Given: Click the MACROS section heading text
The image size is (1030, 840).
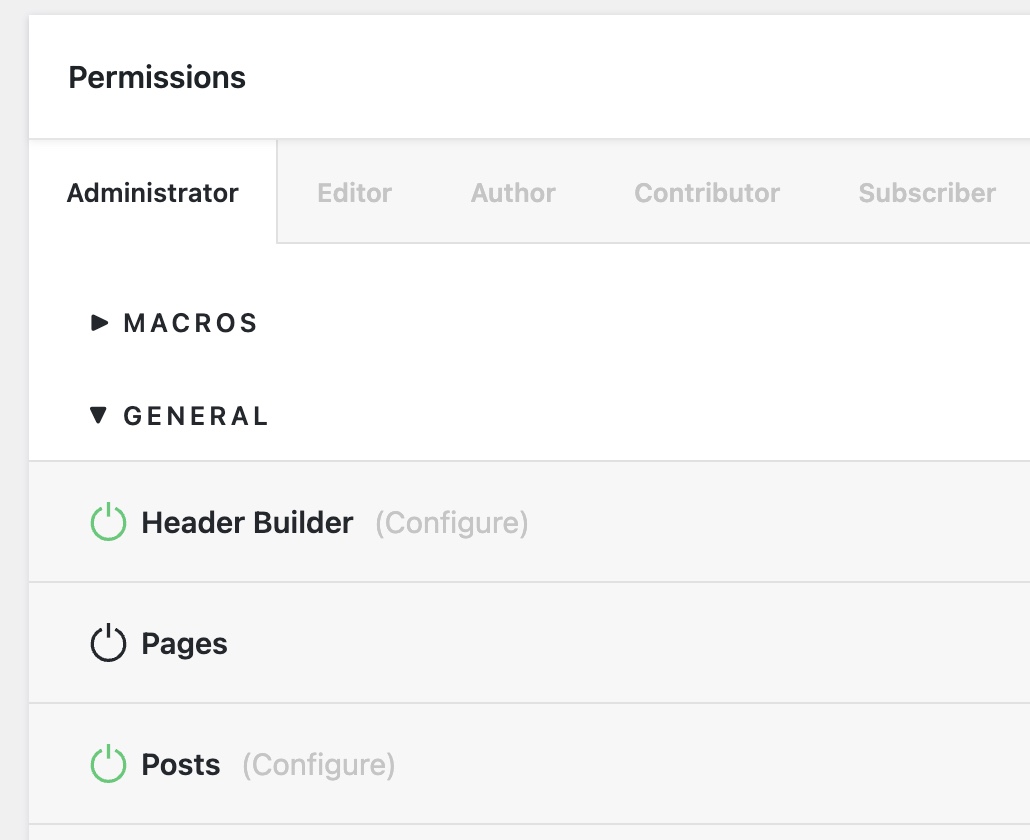Looking at the screenshot, I should pyautogui.click(x=191, y=323).
